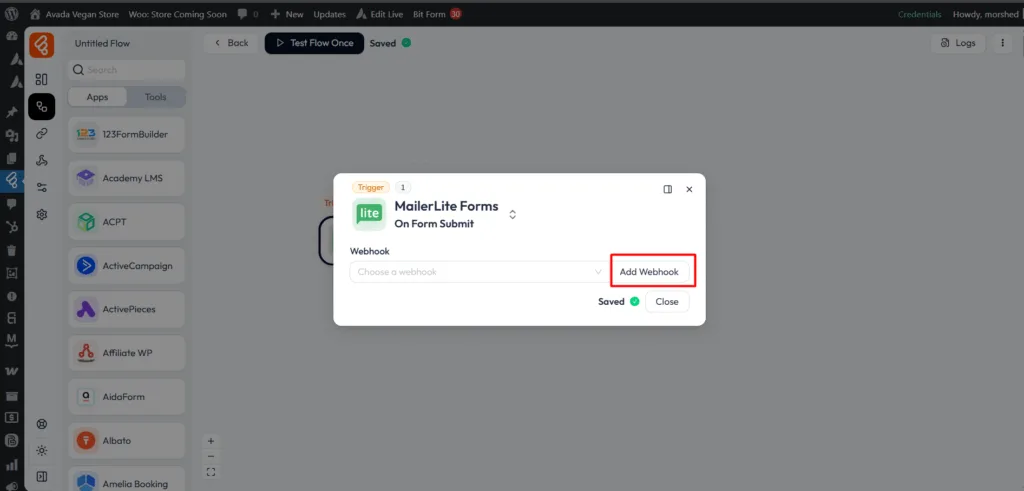Select the active flow builder icon
The height and width of the screenshot is (491, 1024).
tap(42, 106)
